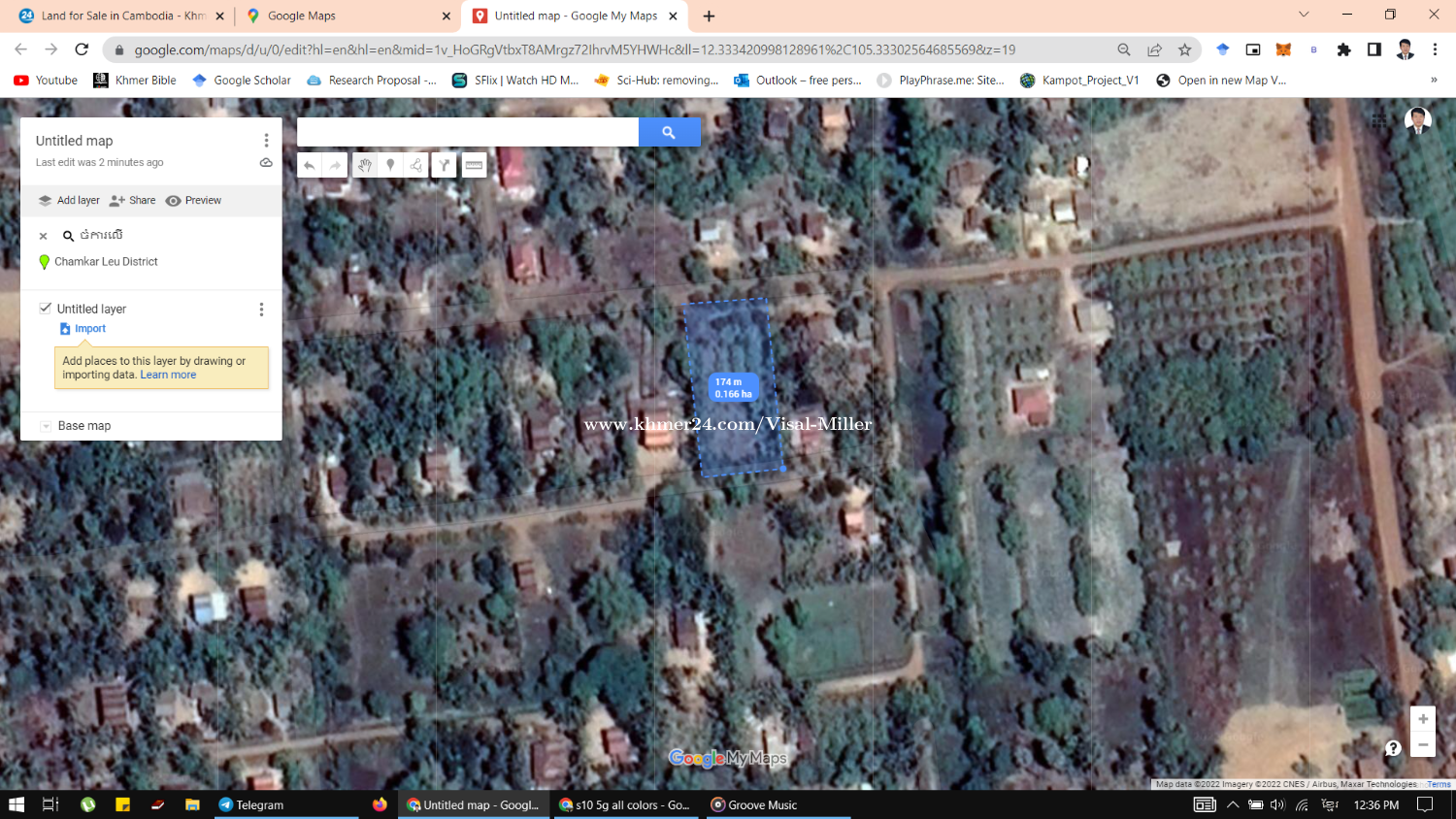Activate the Measure distances ruler tool
The height and width of the screenshot is (819, 1456).
click(x=474, y=166)
